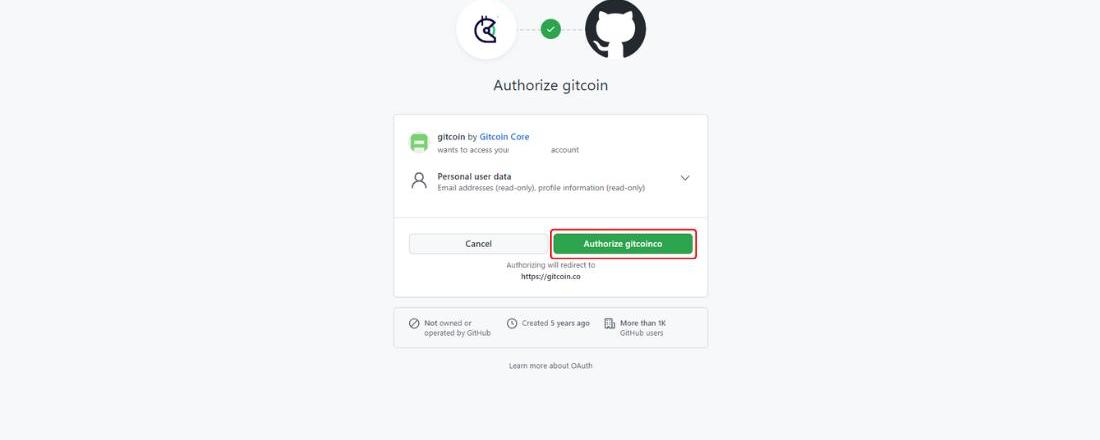Click the Created 5 years ago label
The height and width of the screenshot is (440, 1100).
click(x=556, y=324)
